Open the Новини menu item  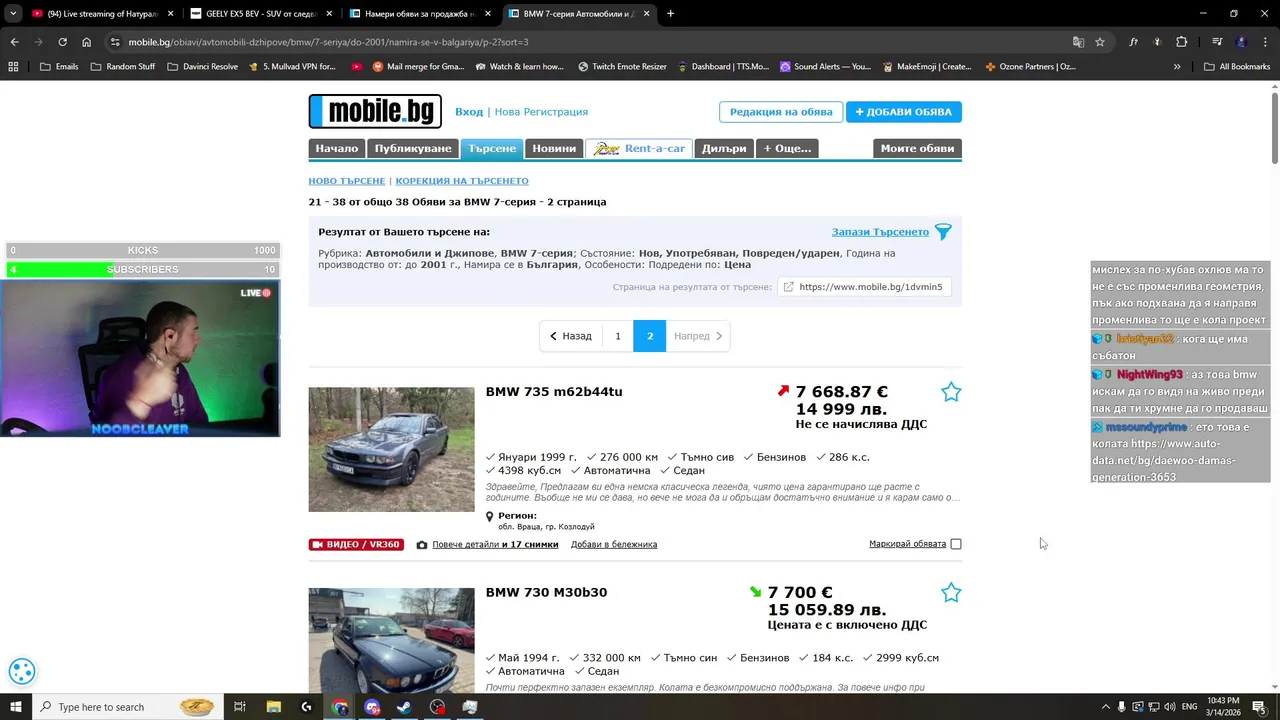point(554,148)
